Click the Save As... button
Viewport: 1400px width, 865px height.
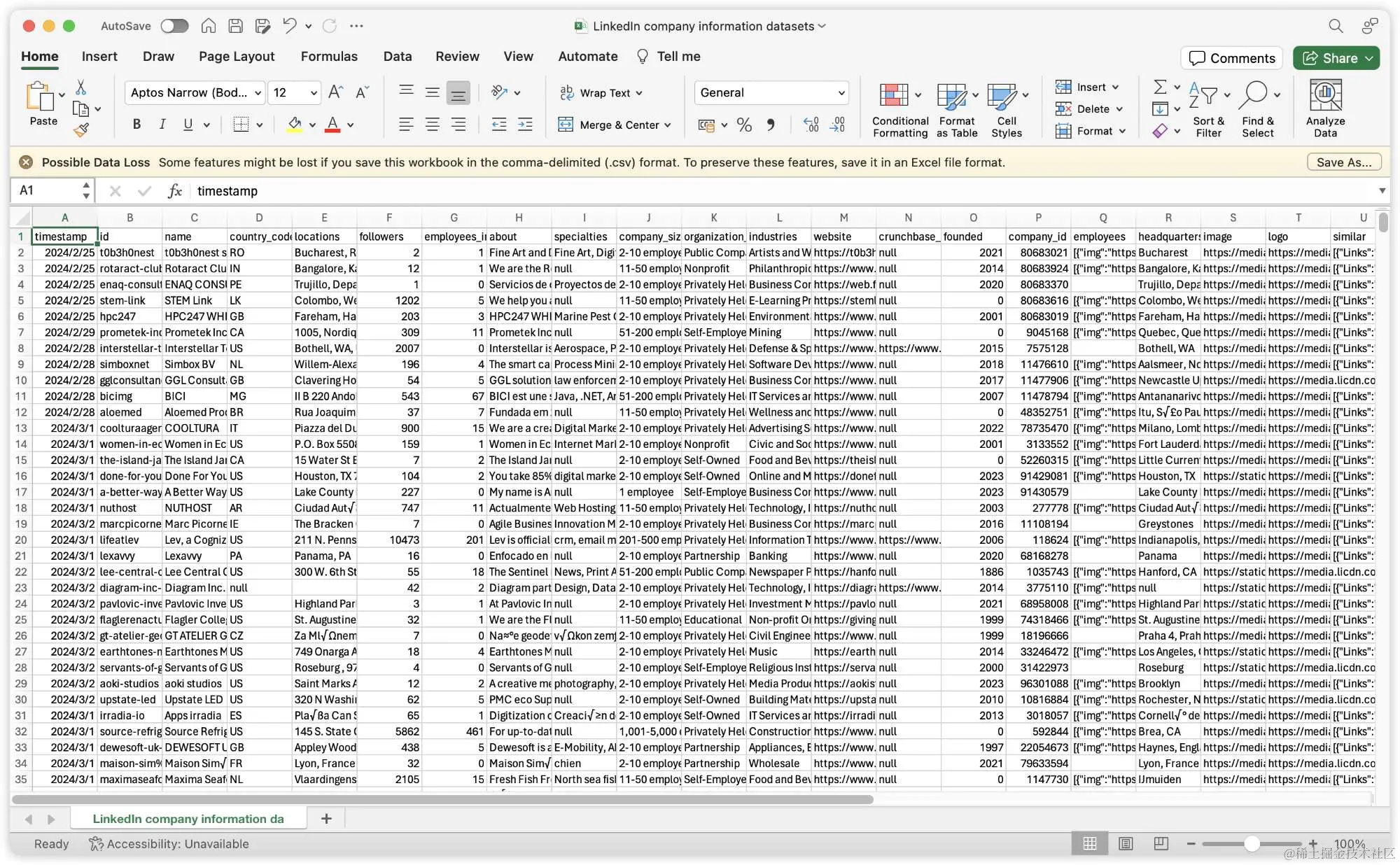pos(1343,162)
